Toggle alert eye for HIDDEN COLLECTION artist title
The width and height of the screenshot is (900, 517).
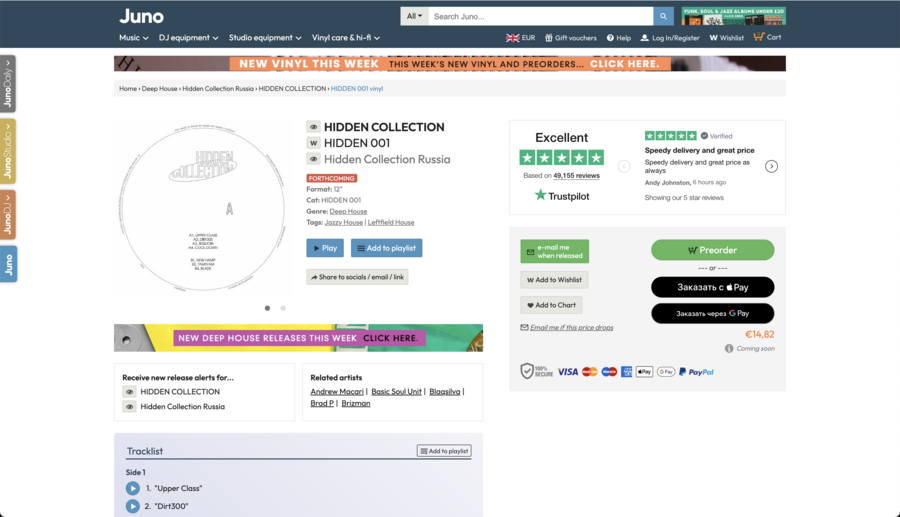click(x=313, y=127)
